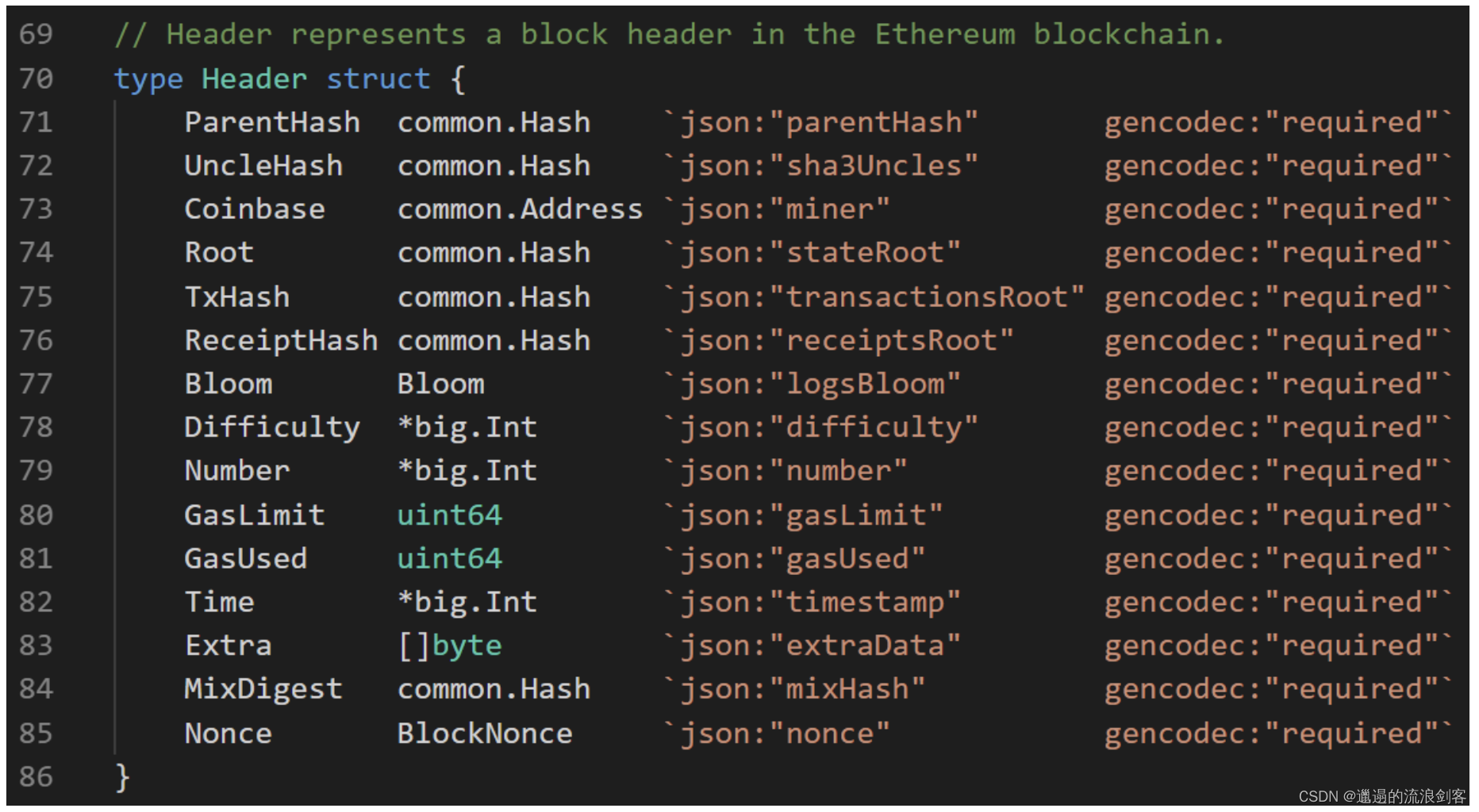Click the Difficulty field name
Image resolution: width=1479 pixels, height=812 pixels.
click(272, 427)
